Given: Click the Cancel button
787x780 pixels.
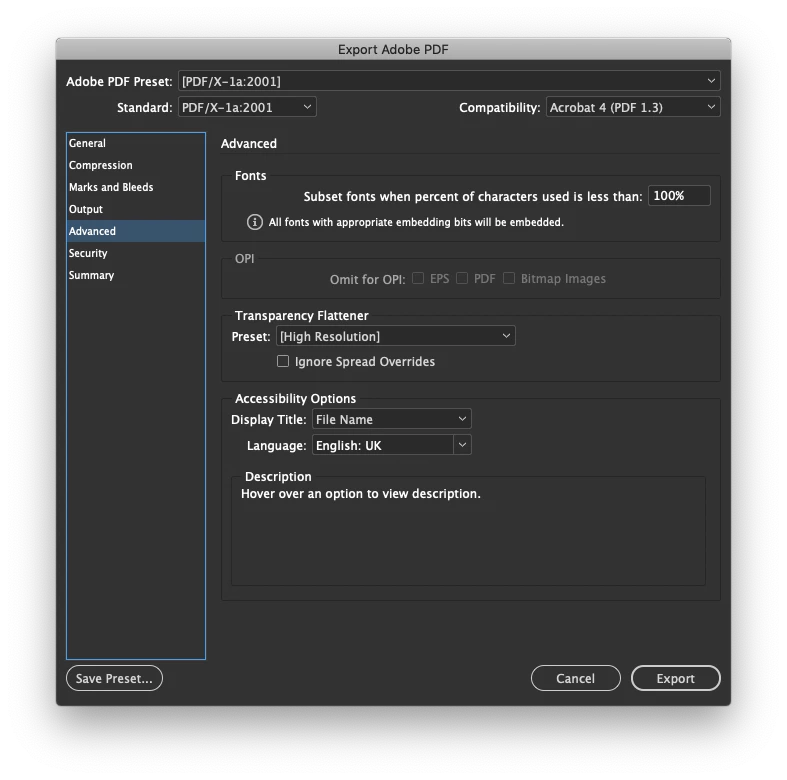Looking at the screenshot, I should (576, 678).
